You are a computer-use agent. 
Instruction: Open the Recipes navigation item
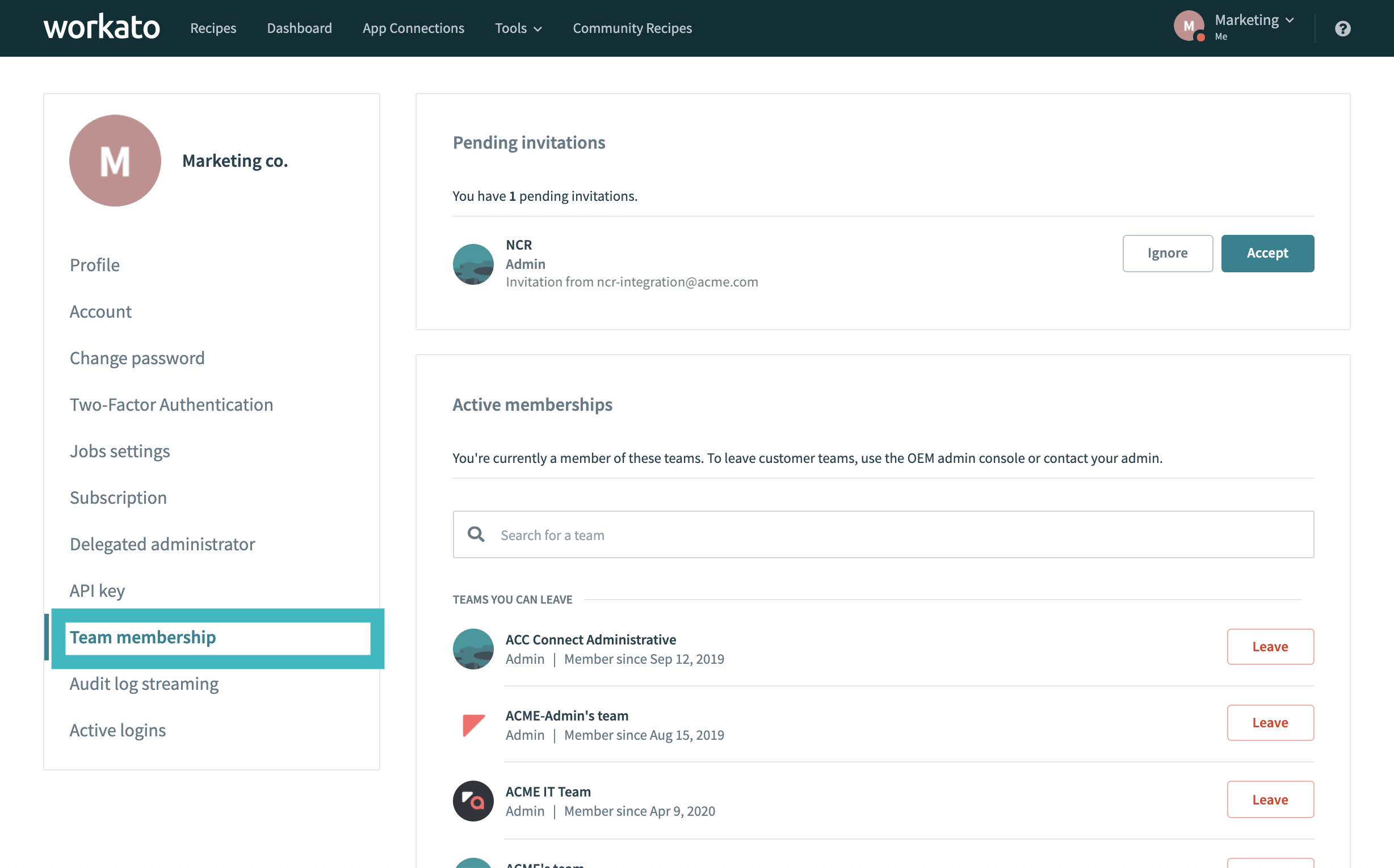213,28
